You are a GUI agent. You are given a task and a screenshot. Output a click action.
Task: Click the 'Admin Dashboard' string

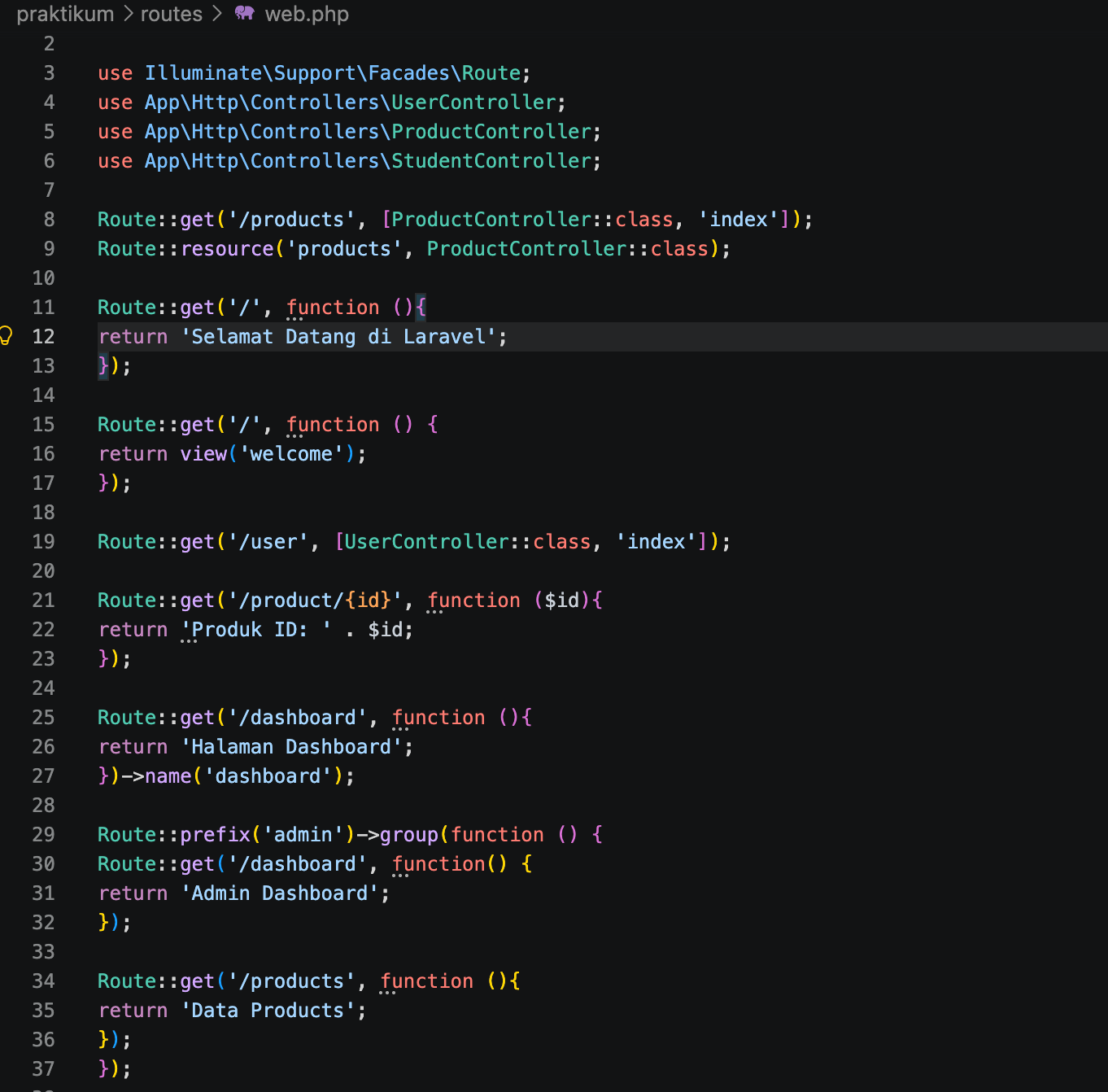pyautogui.click(x=280, y=893)
